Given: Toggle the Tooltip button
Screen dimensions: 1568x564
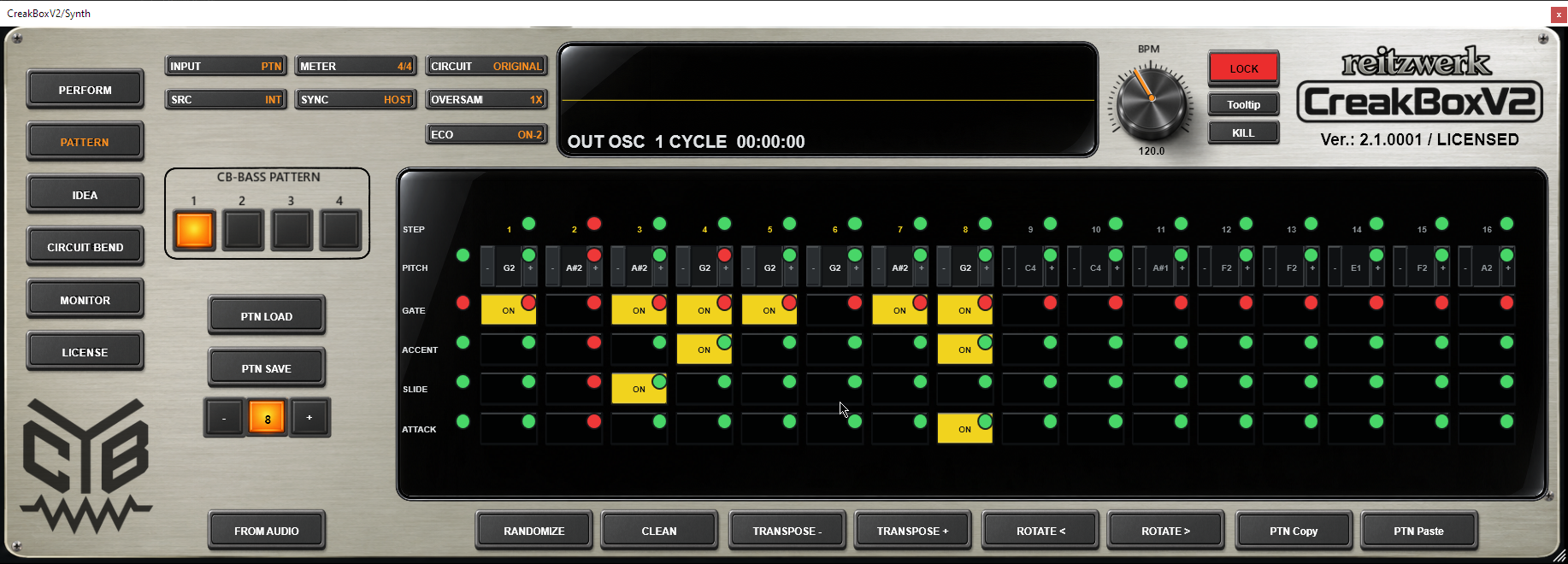Looking at the screenshot, I should [1243, 104].
